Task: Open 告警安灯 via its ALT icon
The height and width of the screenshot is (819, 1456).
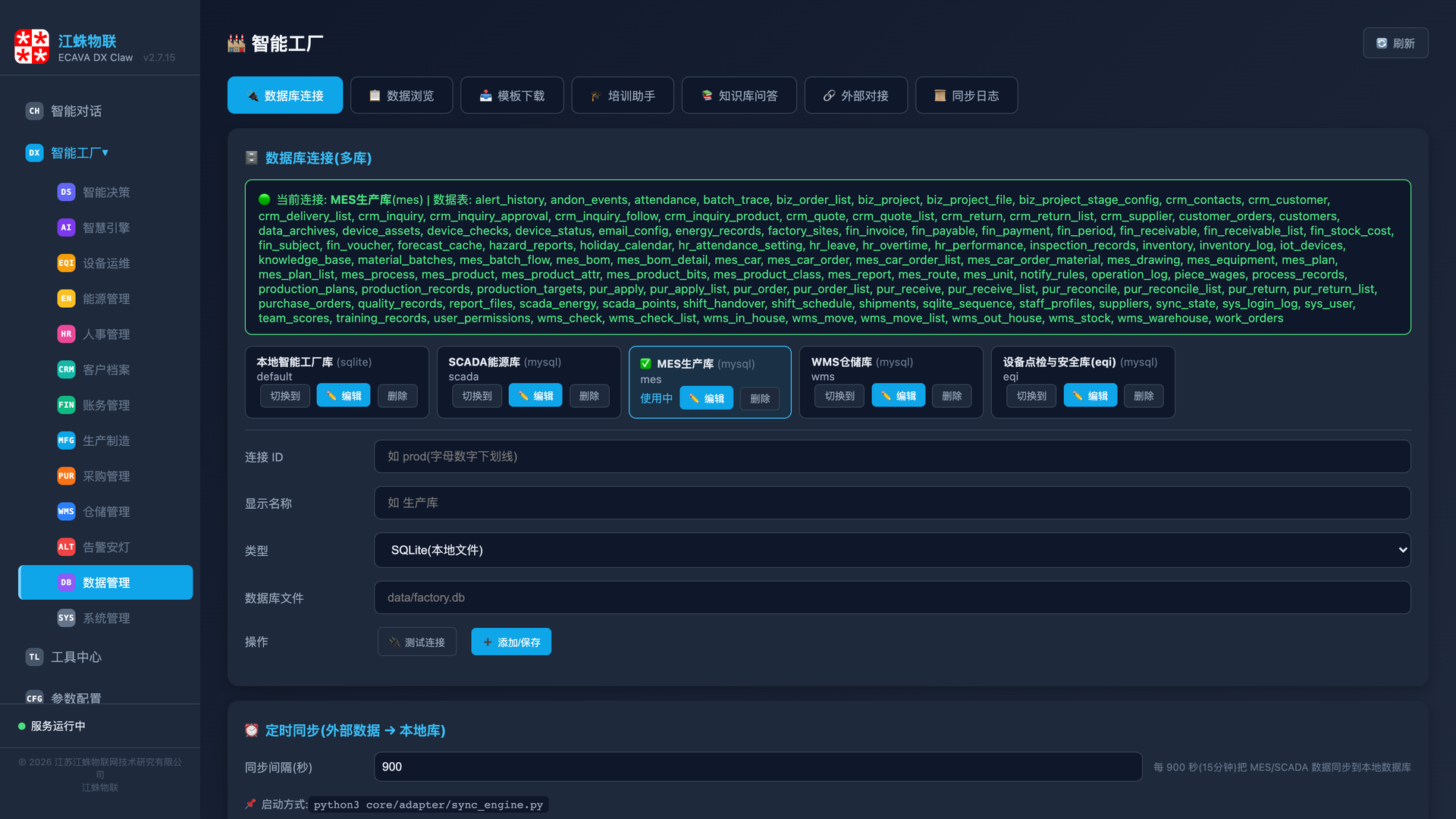Action: 66,547
